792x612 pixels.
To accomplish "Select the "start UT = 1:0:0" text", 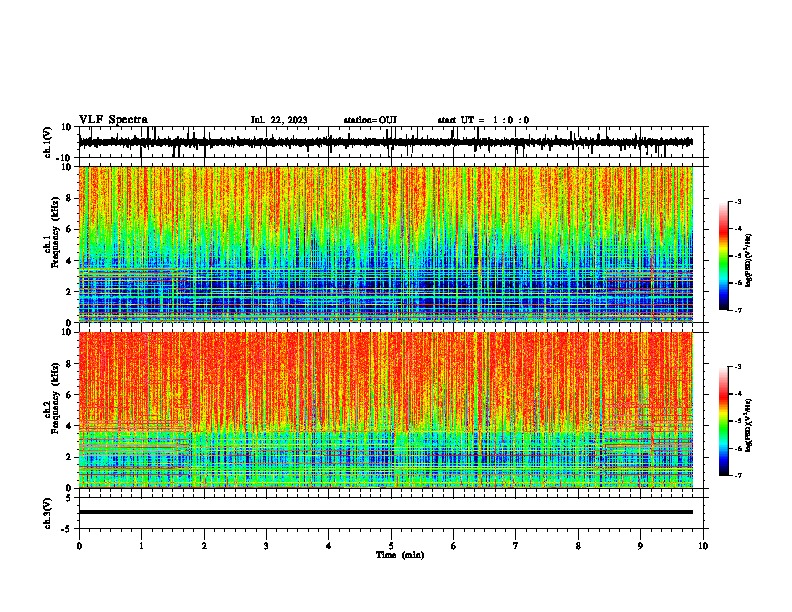I will point(483,120).
